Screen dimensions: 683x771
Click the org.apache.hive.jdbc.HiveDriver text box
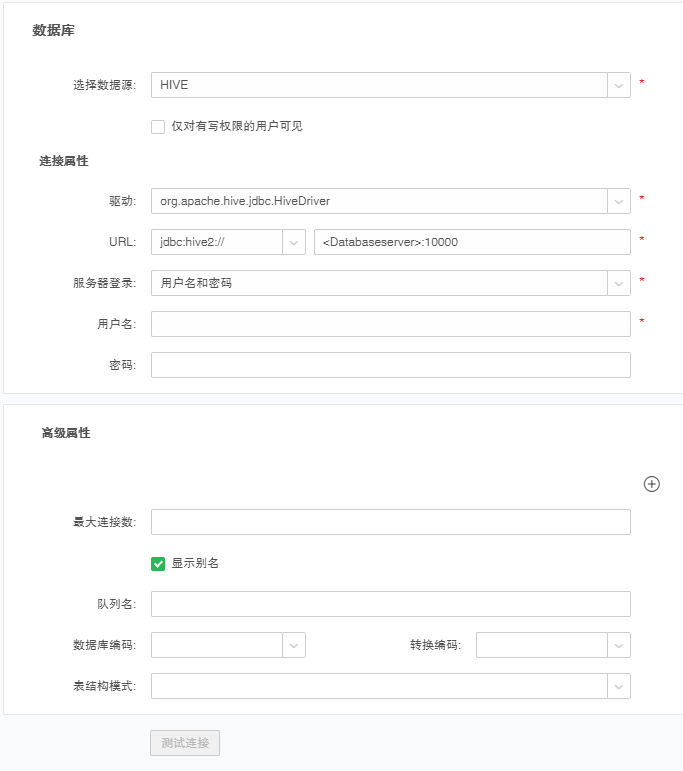coord(378,201)
